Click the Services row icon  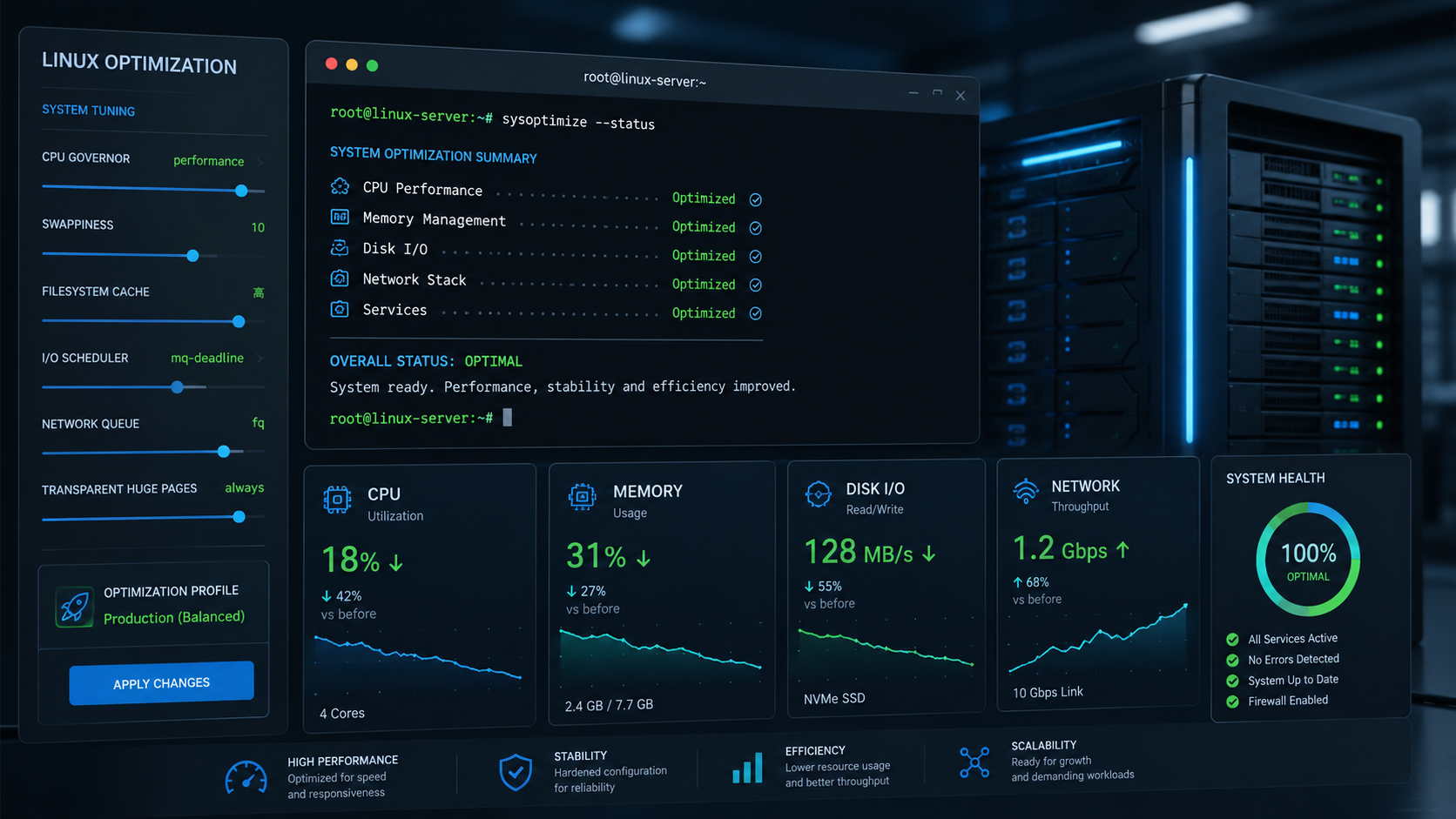pyautogui.click(x=340, y=309)
